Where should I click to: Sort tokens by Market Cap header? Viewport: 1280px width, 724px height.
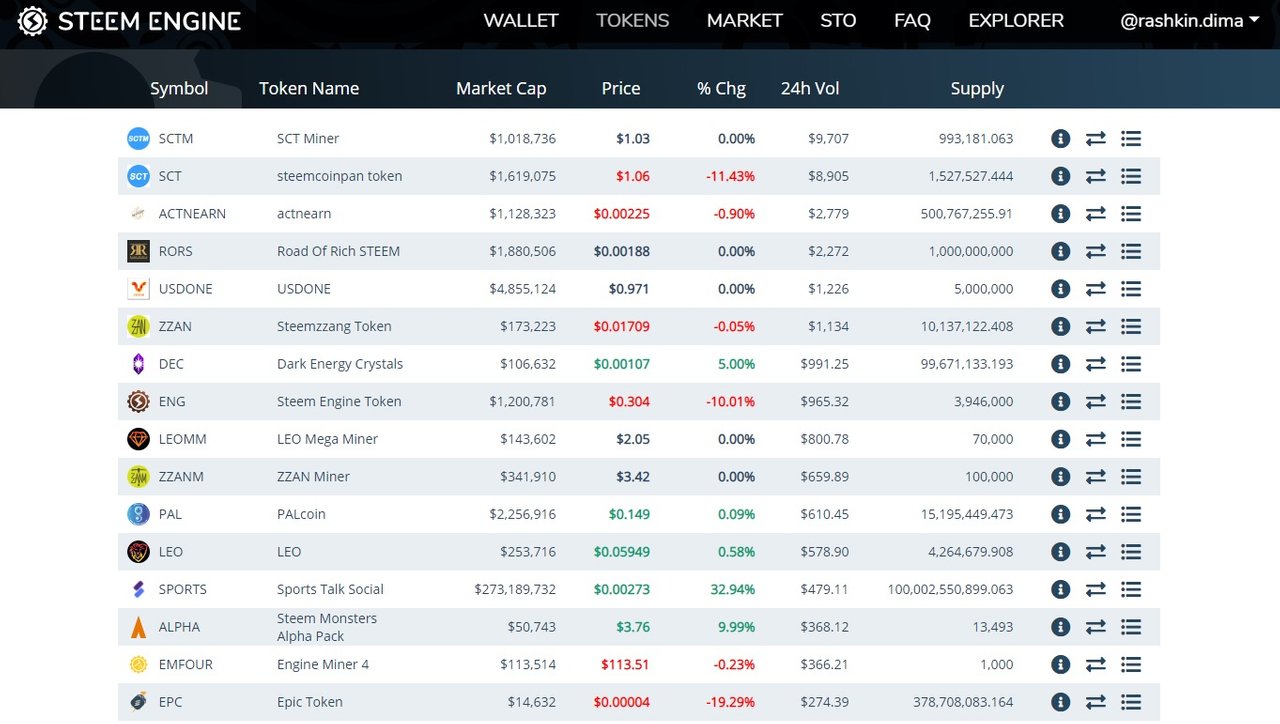point(501,88)
